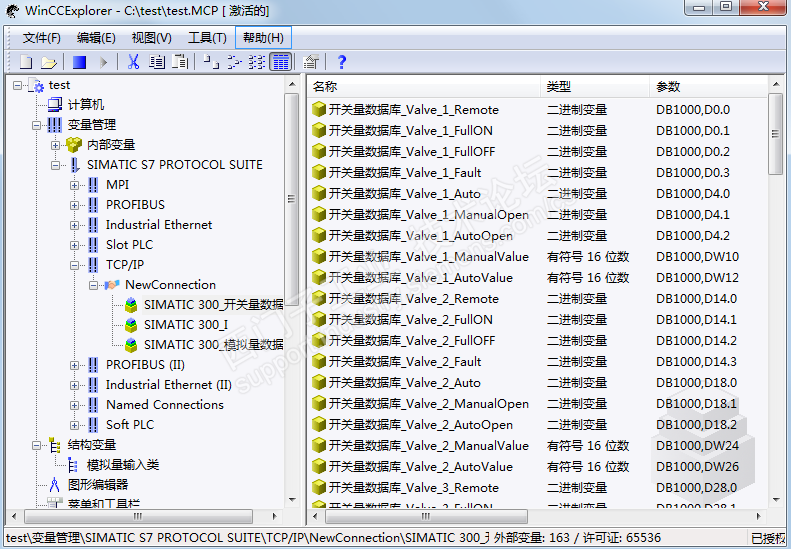This screenshot has height=549, width=791.
Task: Switch to small icons view
Action: coord(234,62)
